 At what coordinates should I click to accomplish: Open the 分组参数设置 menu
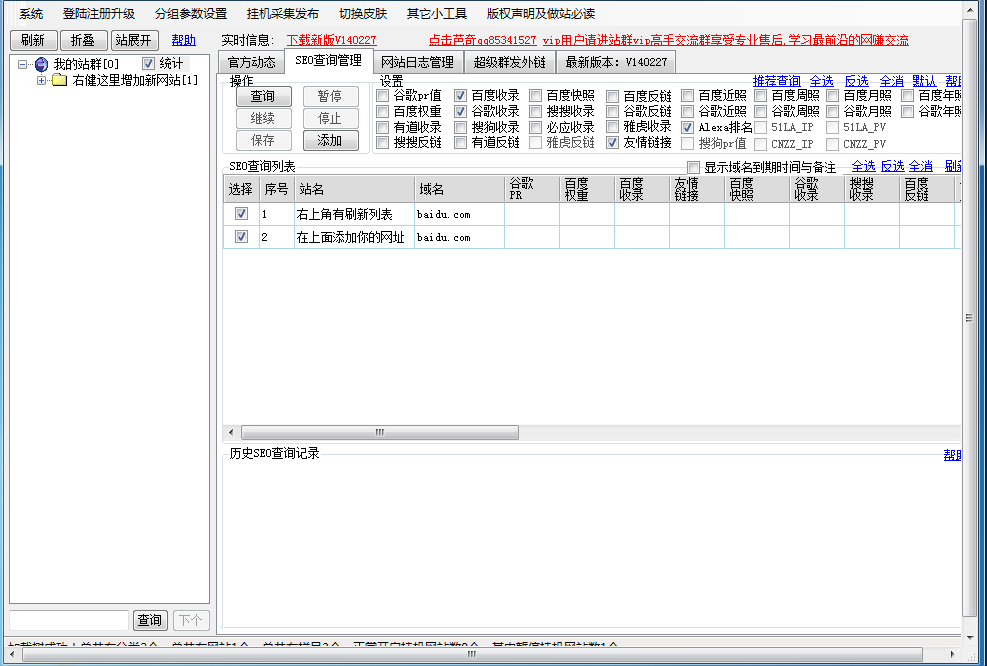click(x=191, y=14)
